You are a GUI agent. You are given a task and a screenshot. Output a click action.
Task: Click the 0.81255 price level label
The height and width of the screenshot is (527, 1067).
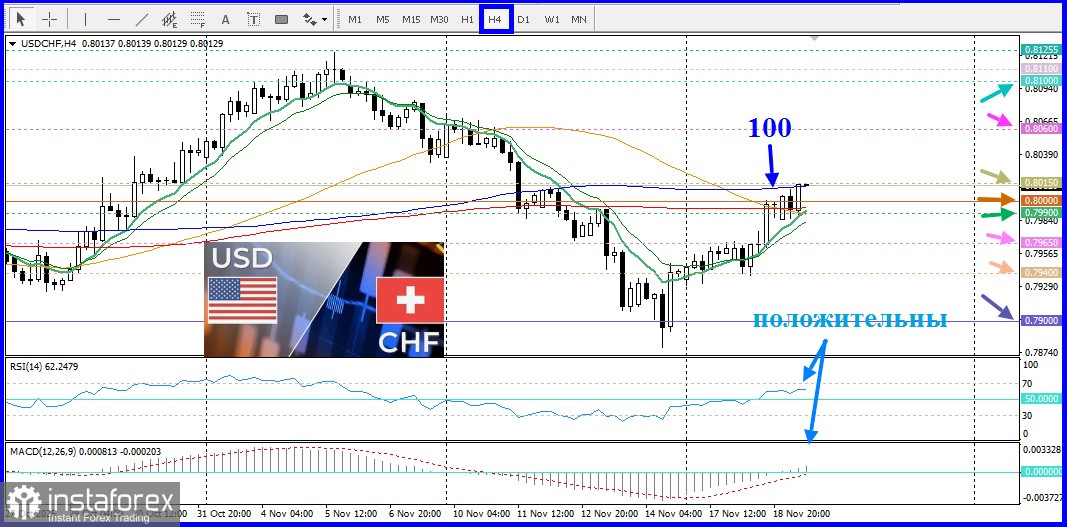point(1040,50)
